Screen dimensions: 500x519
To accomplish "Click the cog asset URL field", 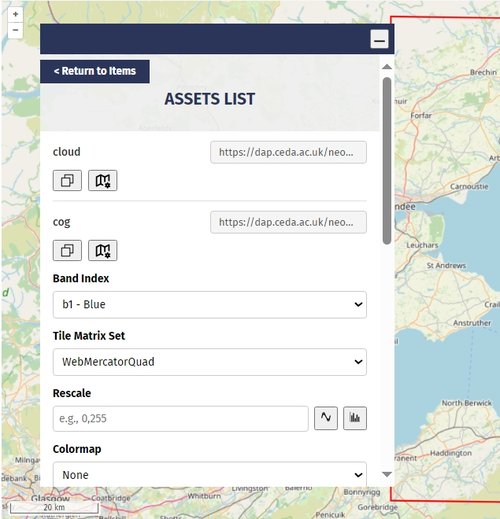I will coord(288,222).
